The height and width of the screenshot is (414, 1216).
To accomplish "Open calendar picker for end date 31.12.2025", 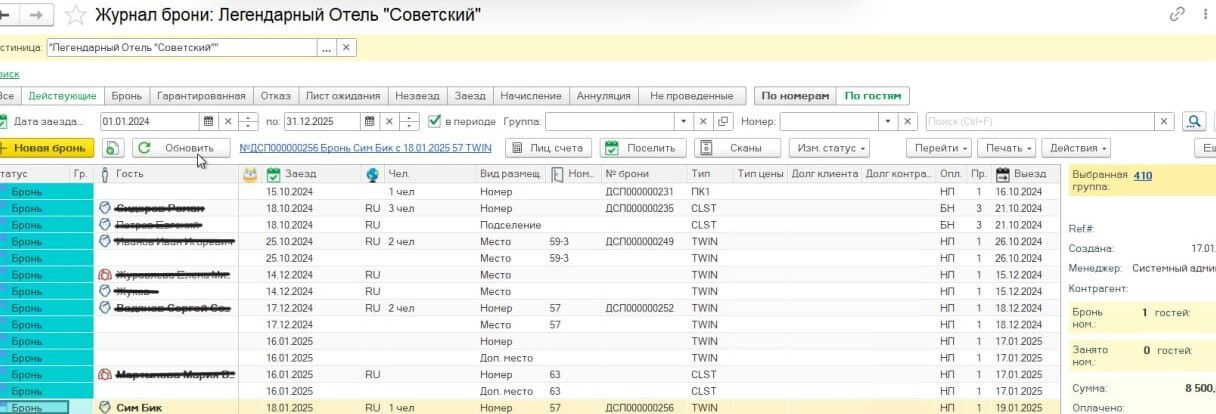I will [x=368, y=122].
